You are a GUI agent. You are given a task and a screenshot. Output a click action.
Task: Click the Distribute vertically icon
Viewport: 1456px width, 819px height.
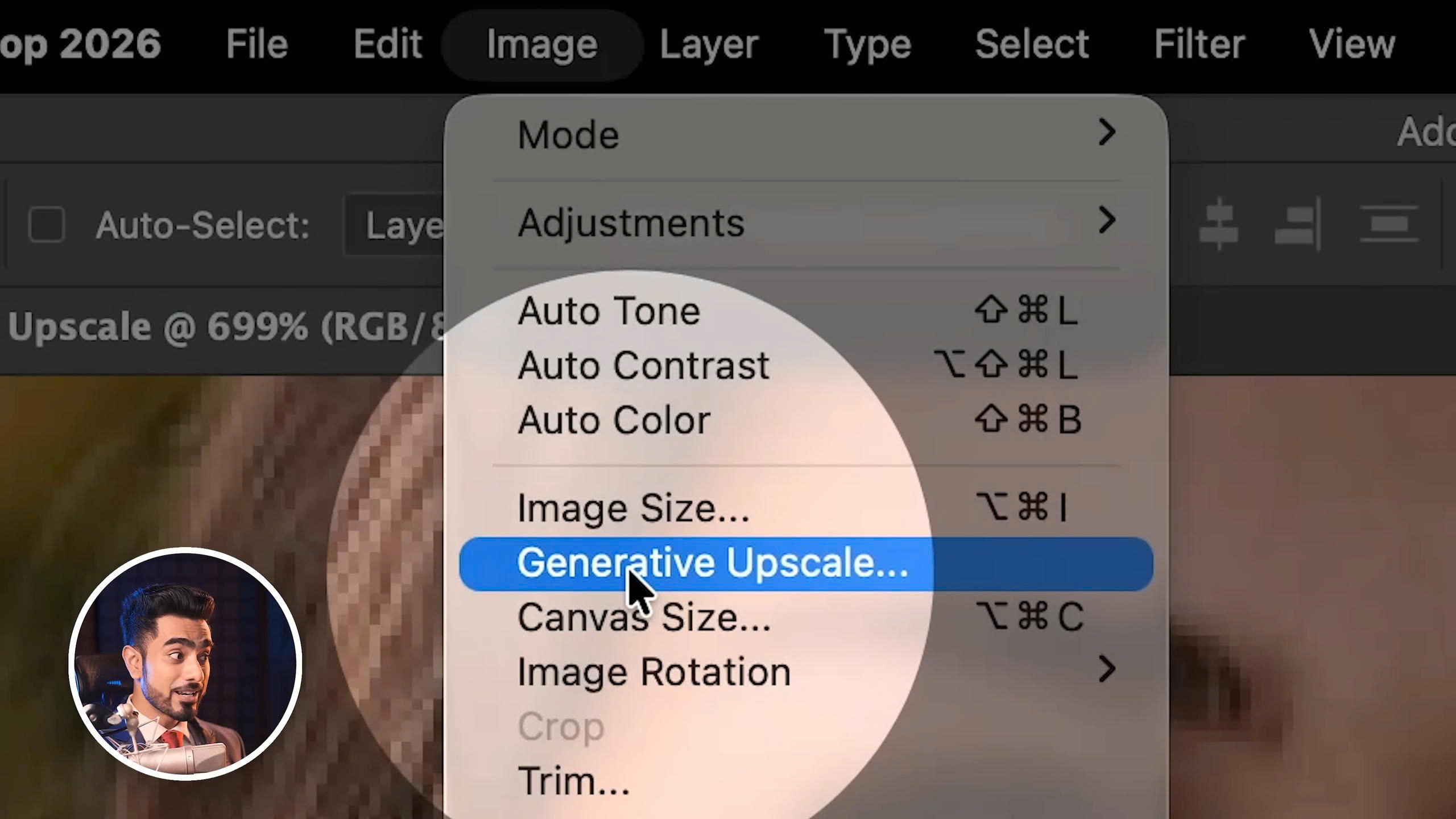pos(1389,225)
